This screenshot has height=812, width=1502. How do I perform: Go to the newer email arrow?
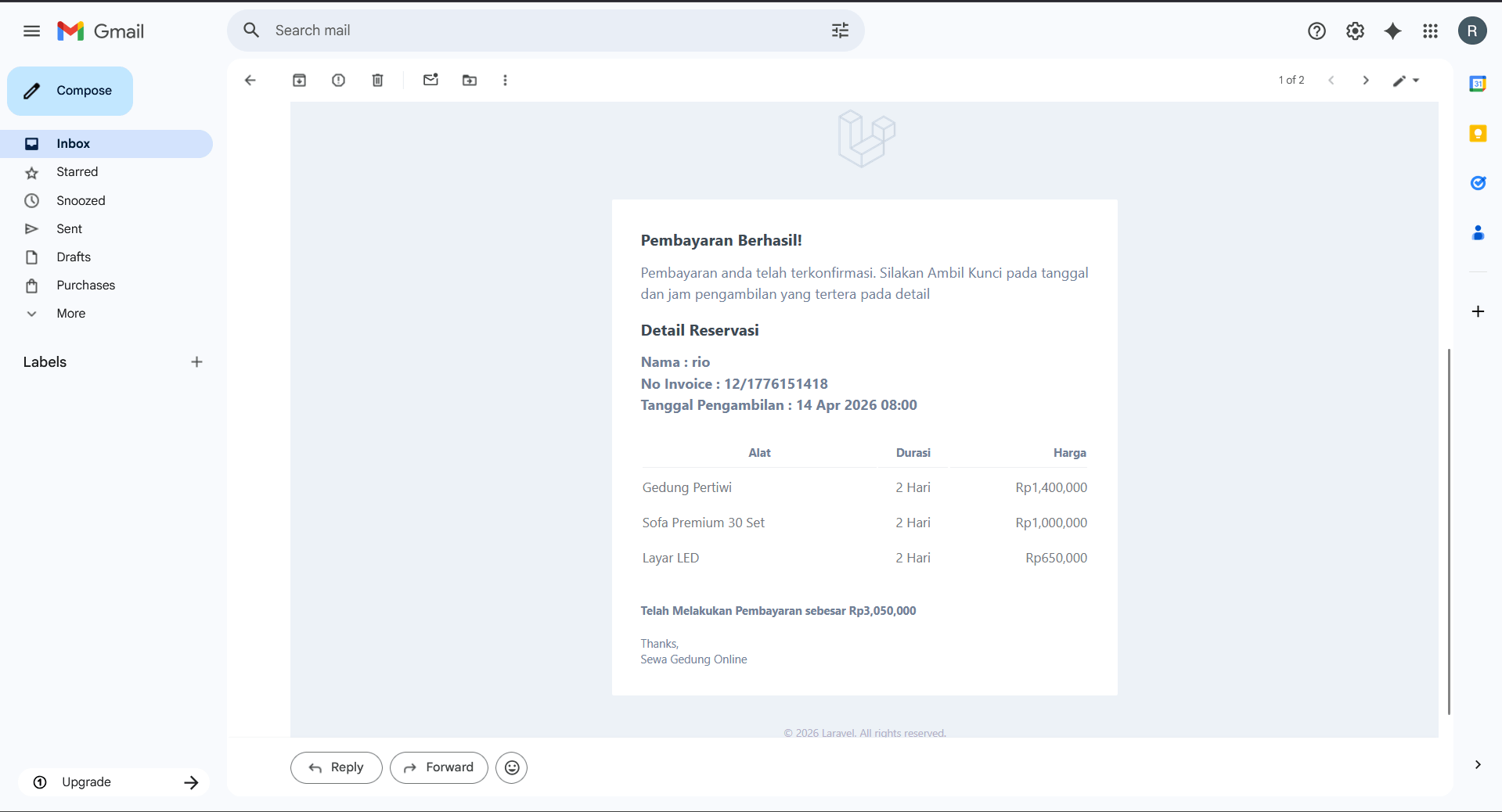tap(1331, 80)
